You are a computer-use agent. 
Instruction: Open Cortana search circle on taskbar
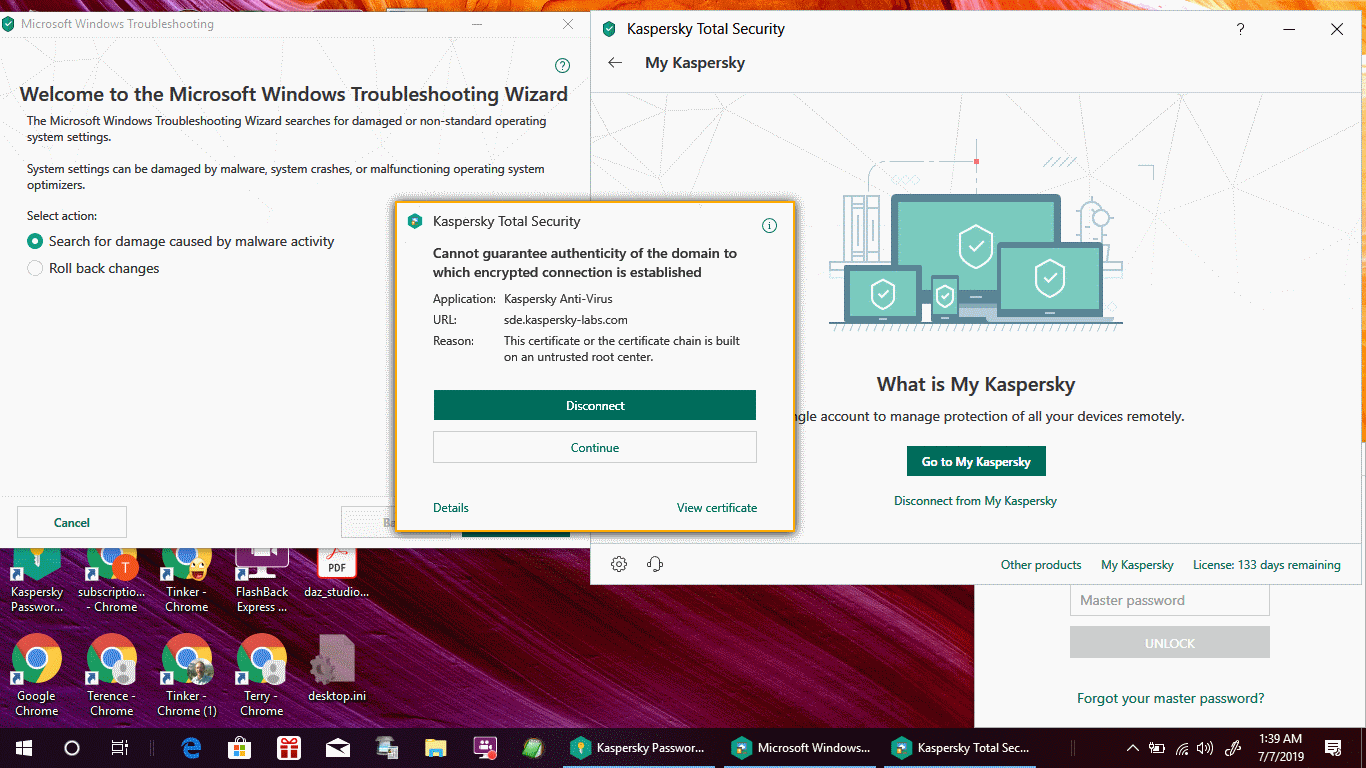(72, 748)
